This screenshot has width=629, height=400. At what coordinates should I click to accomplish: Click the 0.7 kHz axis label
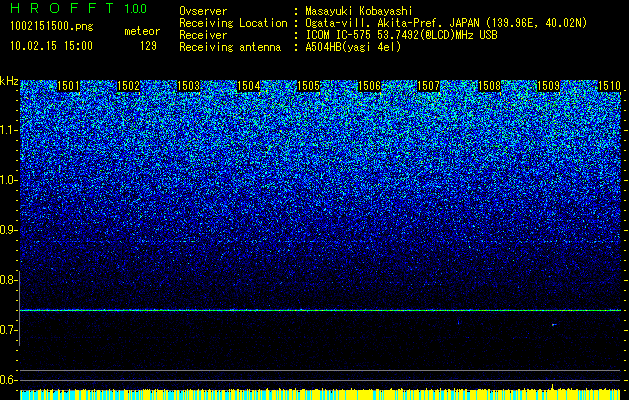7,330
